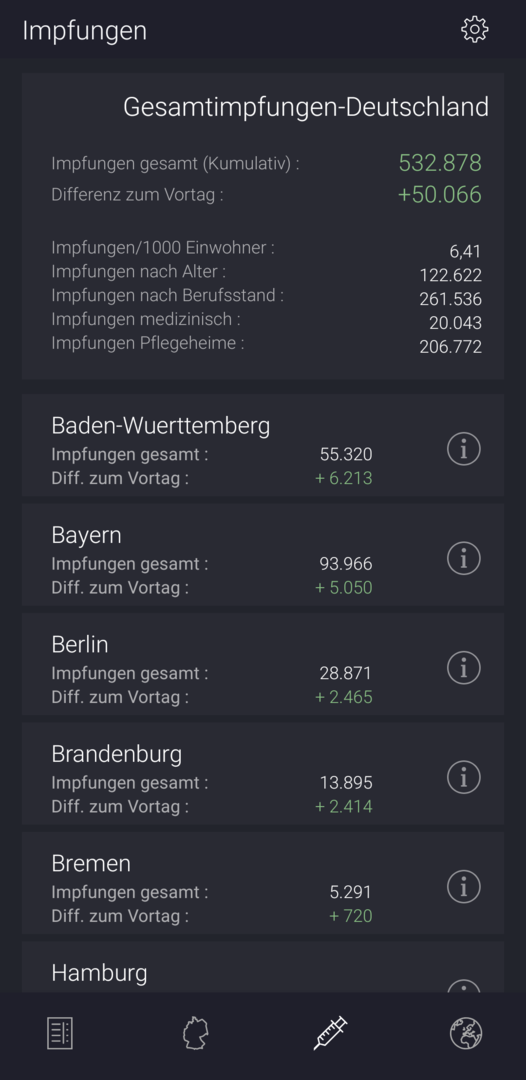Switch to the news list tab

click(x=60, y=1033)
